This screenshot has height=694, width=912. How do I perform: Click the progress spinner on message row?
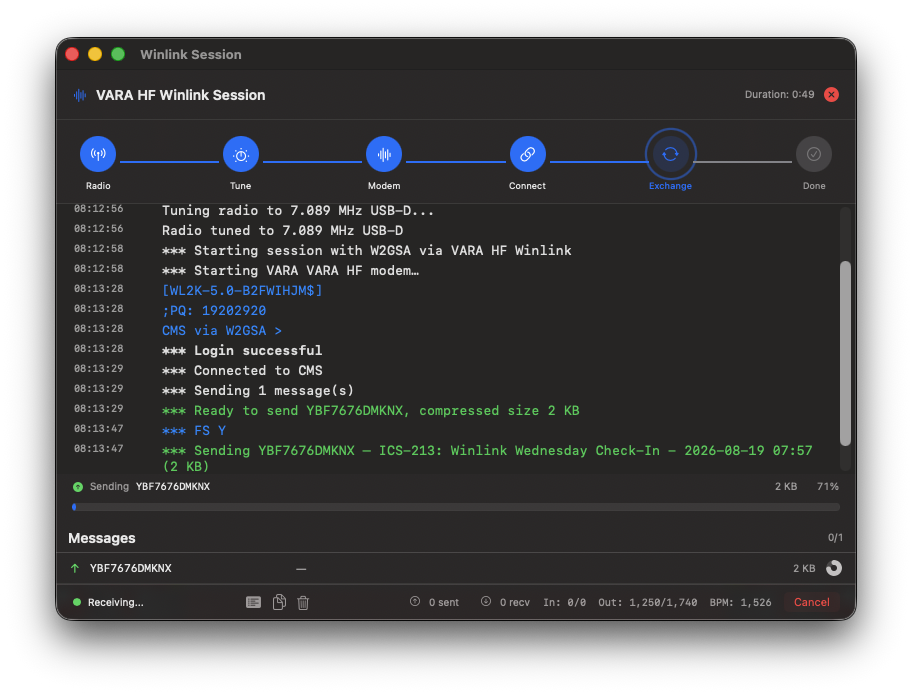(x=833, y=568)
